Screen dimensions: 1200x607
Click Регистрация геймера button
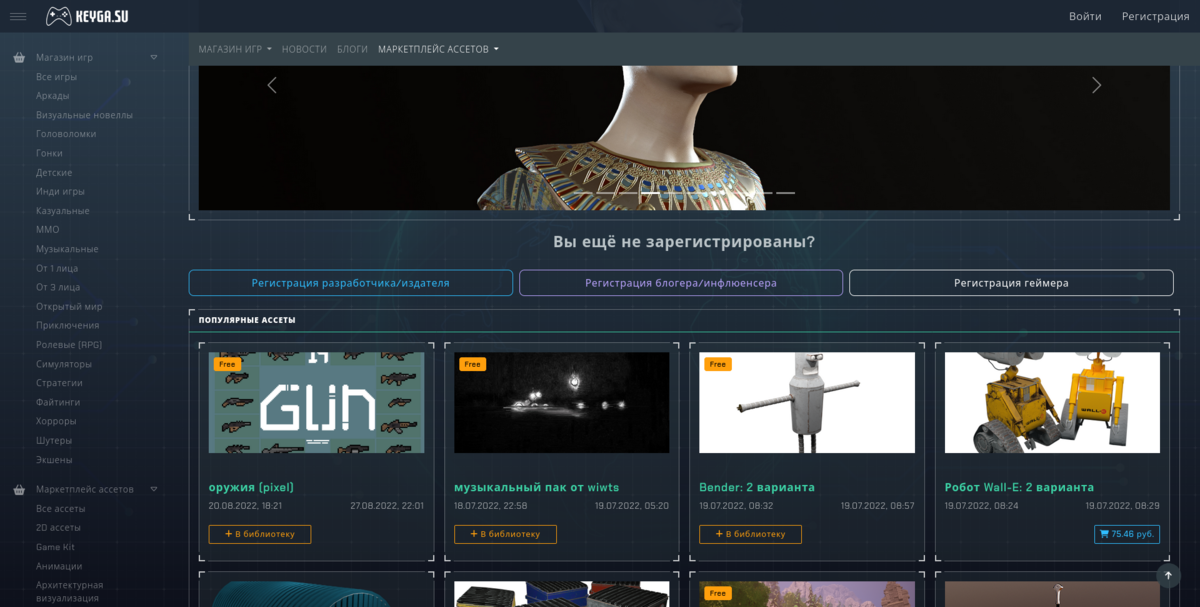(1011, 283)
